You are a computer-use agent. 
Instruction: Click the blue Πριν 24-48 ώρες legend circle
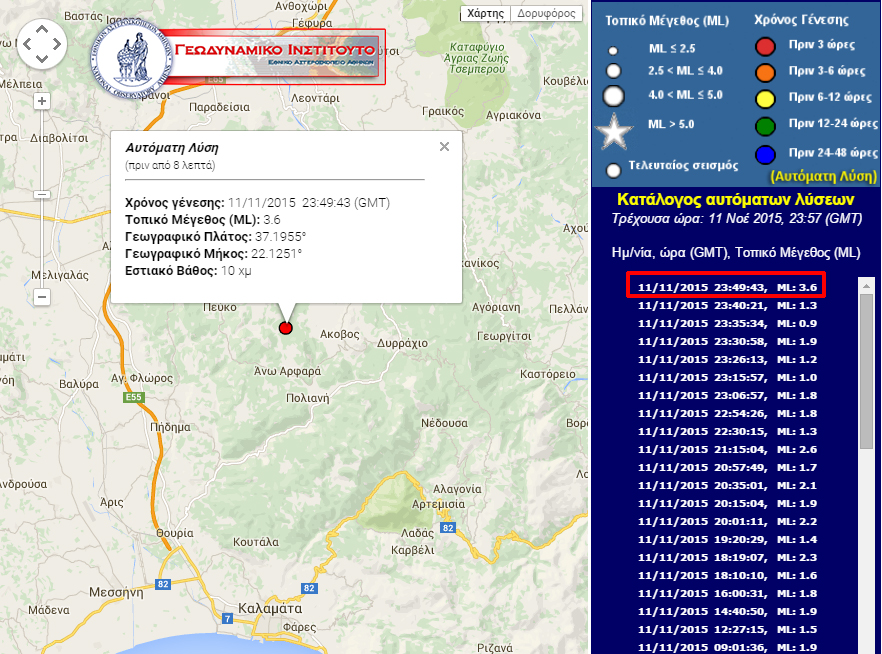pos(765,153)
